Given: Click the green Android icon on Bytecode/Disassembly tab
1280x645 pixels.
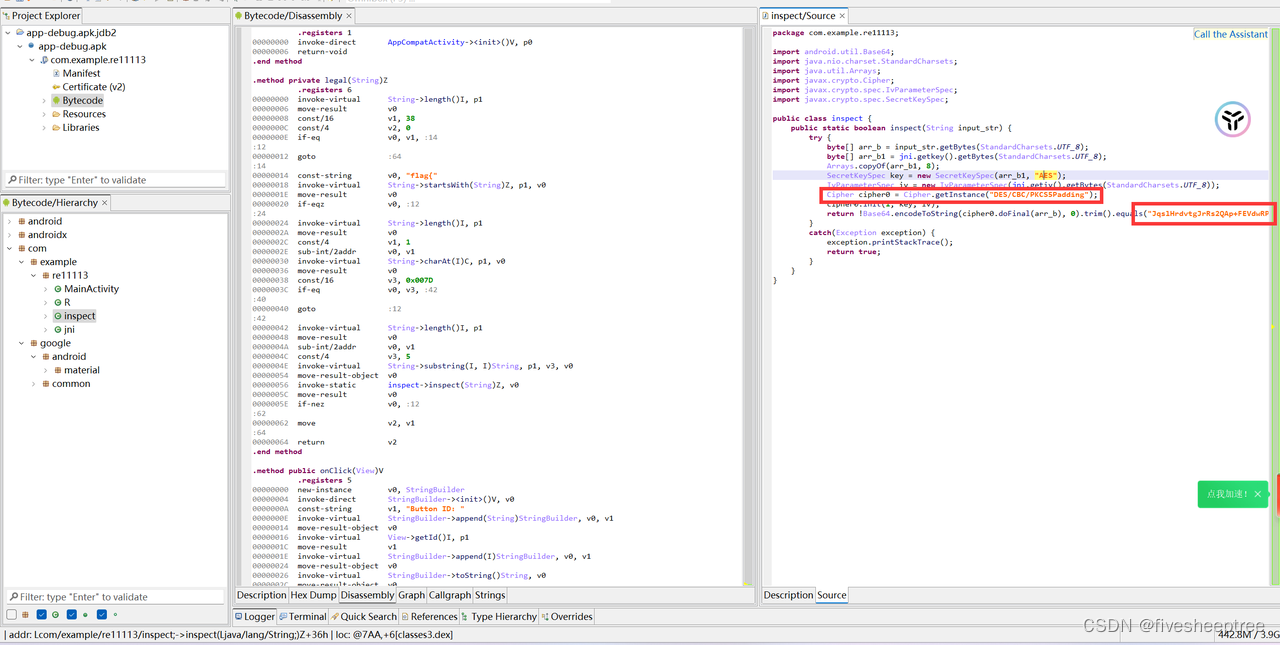Looking at the screenshot, I should 238,16.
